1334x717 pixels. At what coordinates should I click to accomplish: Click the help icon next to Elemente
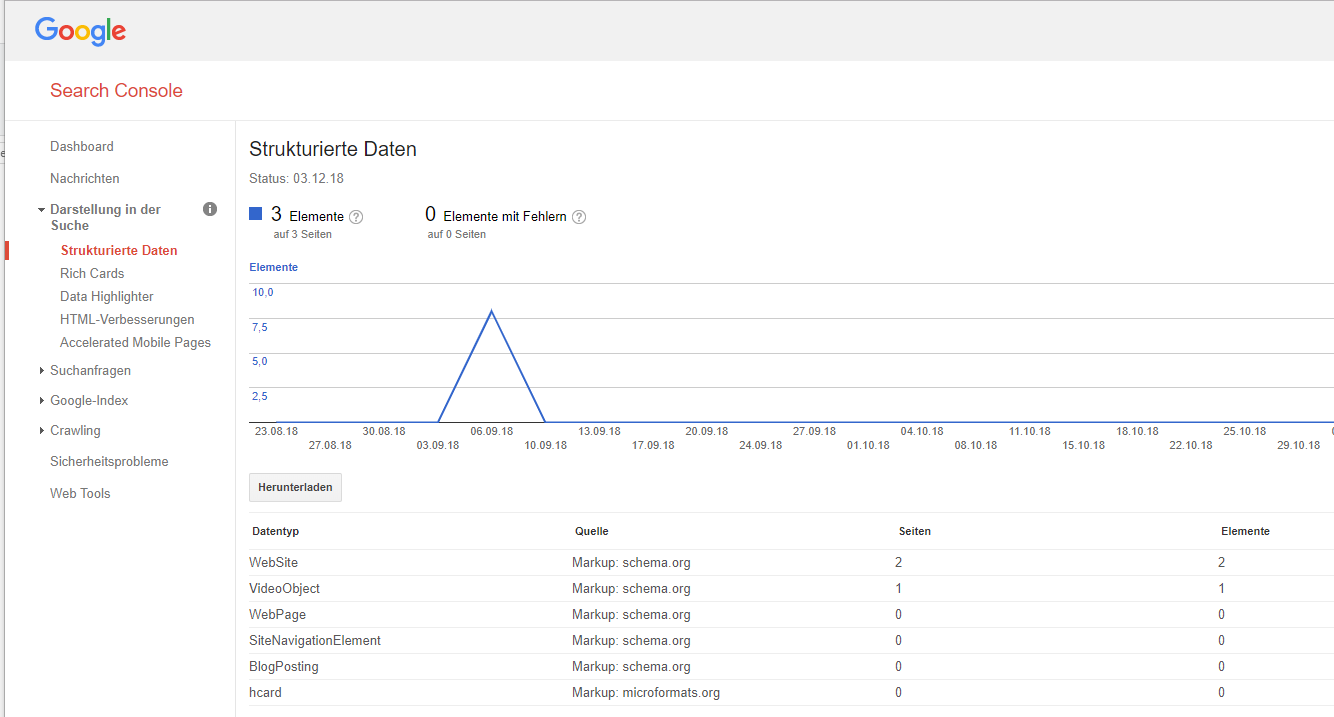pos(356,216)
